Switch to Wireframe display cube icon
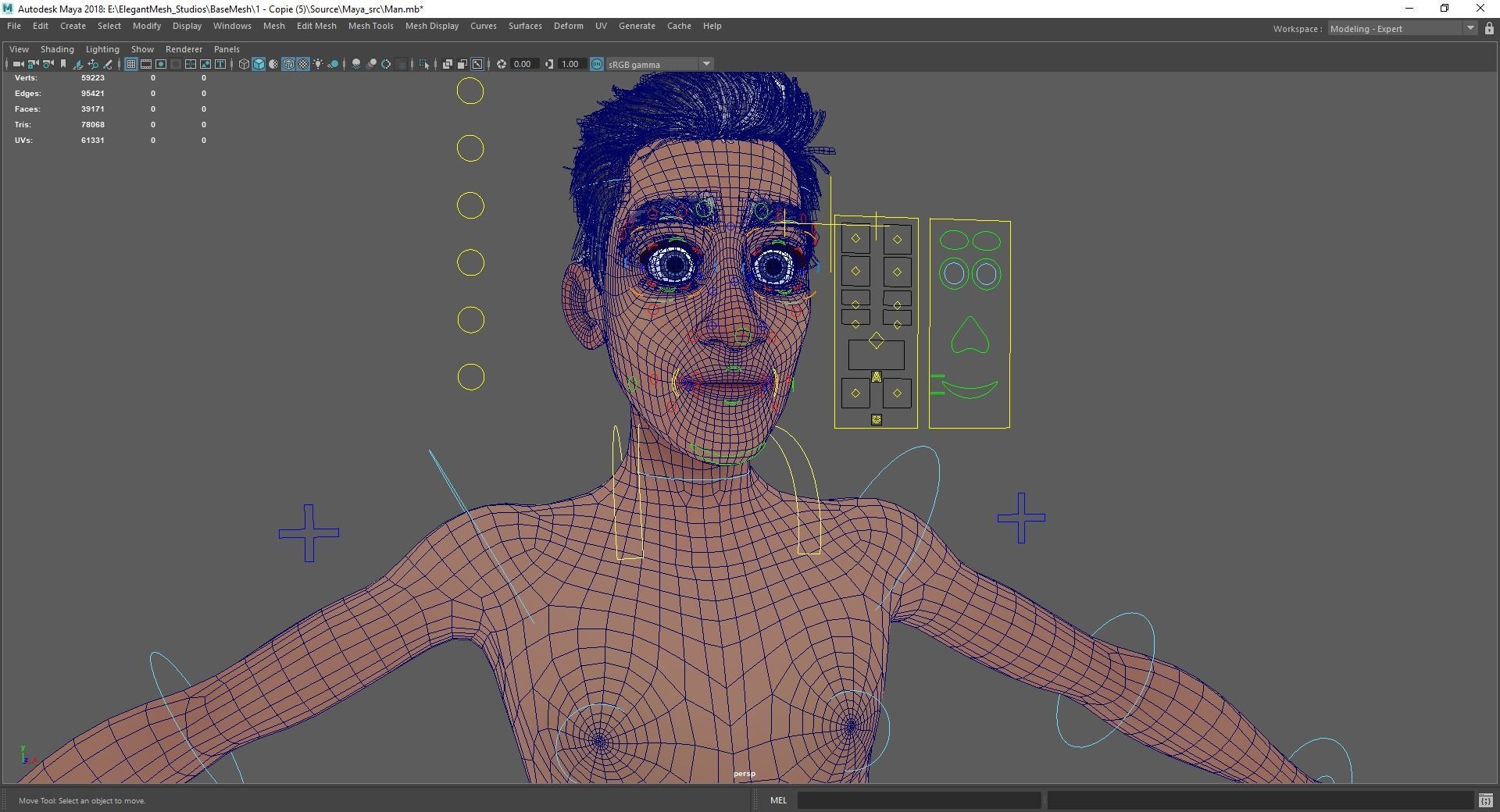The width and height of the screenshot is (1500, 812). tap(244, 64)
